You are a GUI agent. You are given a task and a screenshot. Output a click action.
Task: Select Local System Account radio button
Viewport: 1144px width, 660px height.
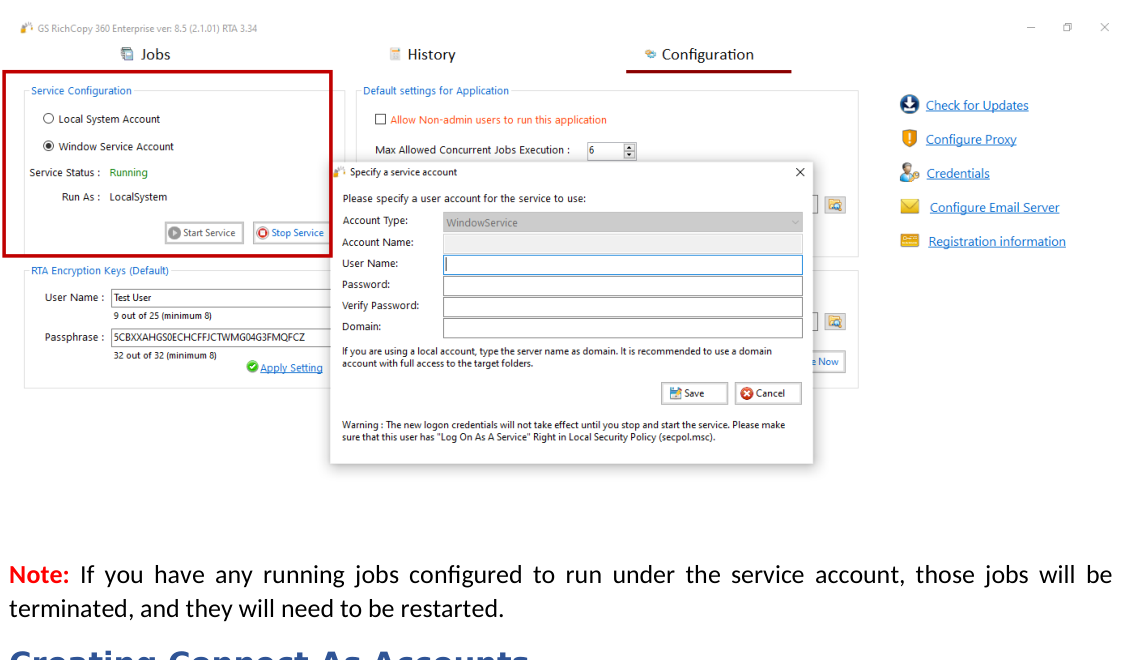[x=48, y=119]
